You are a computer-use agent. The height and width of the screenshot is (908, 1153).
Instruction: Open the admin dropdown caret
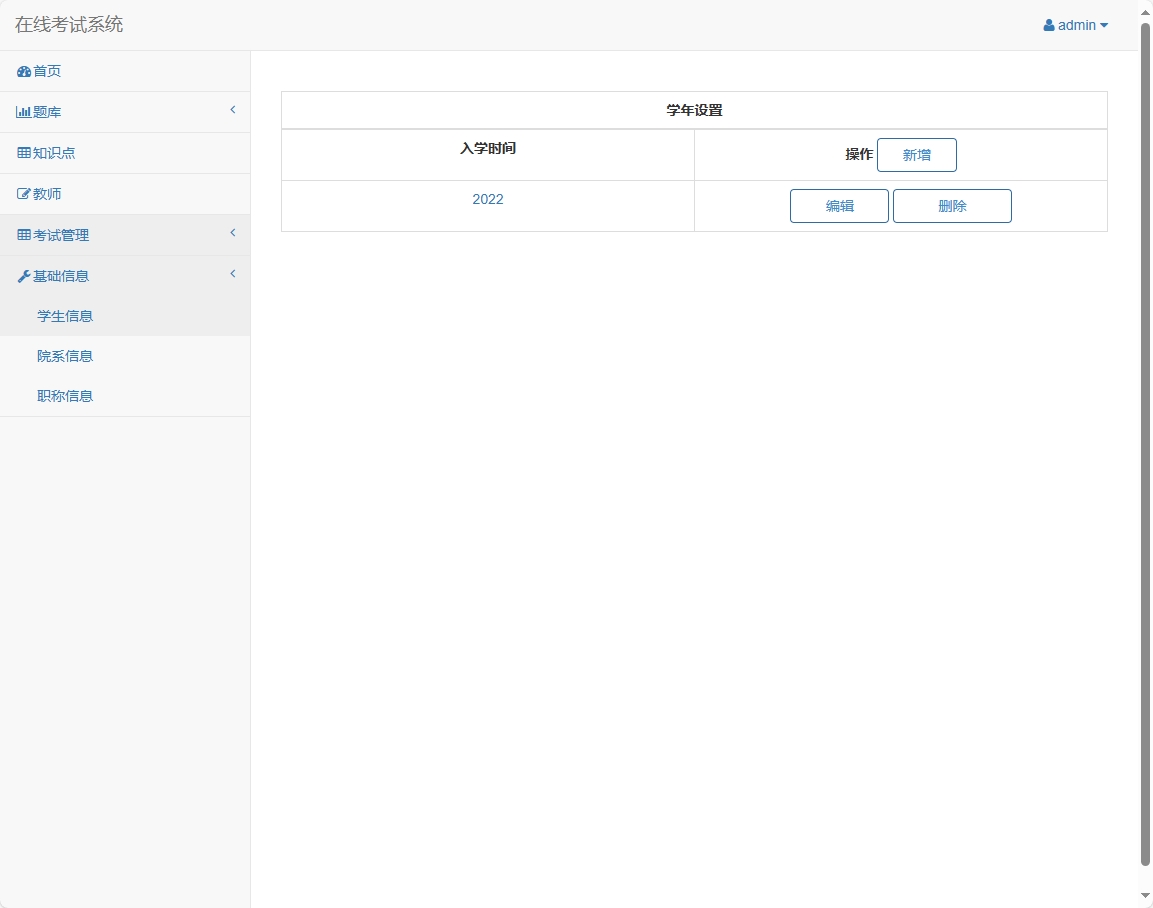(1104, 26)
